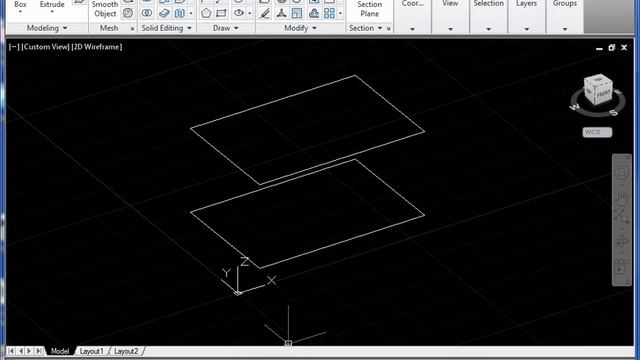The width and height of the screenshot is (640, 360).
Task: Open Section panel dialog launcher arrow
Action: point(388,29)
